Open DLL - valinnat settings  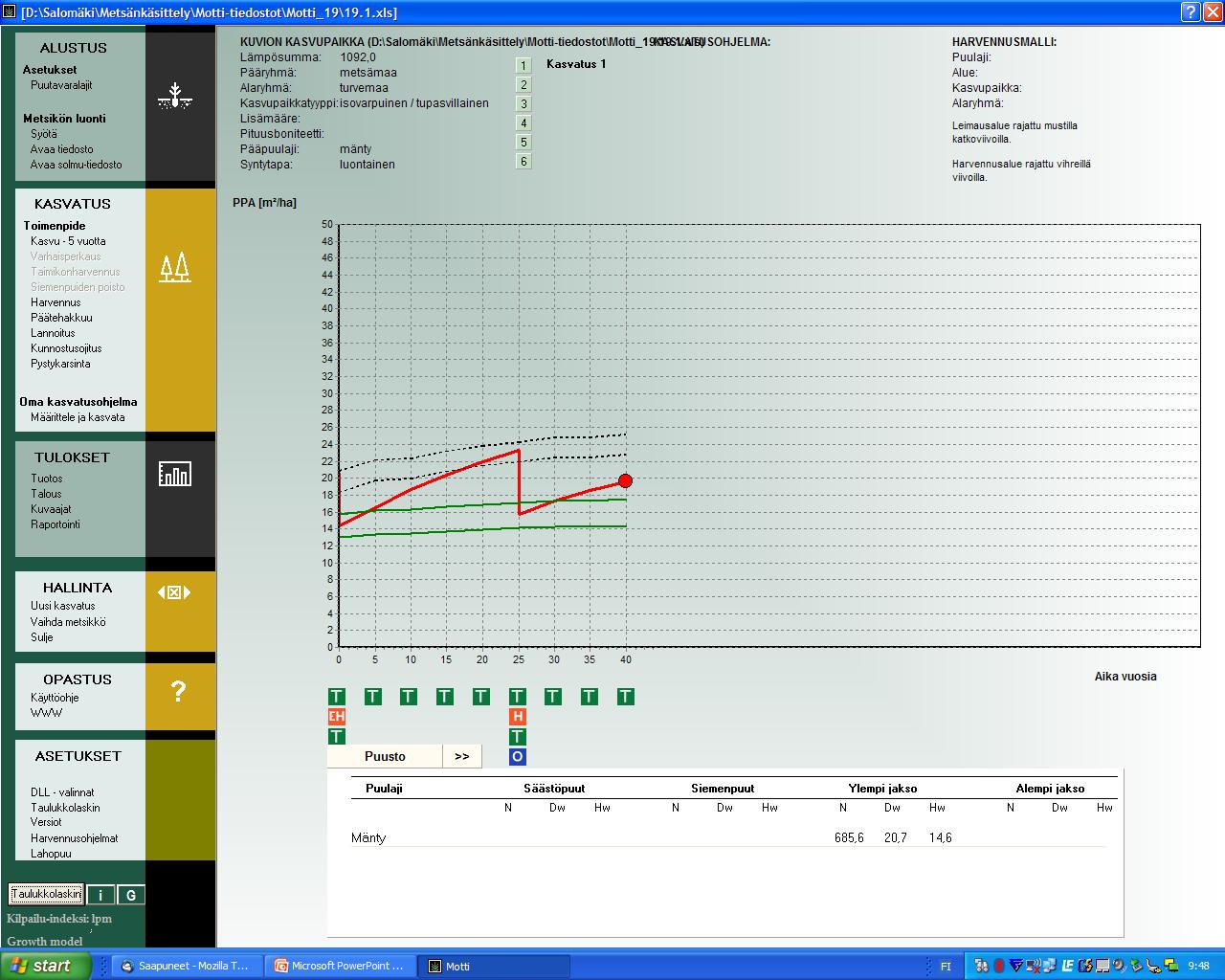click(x=62, y=792)
